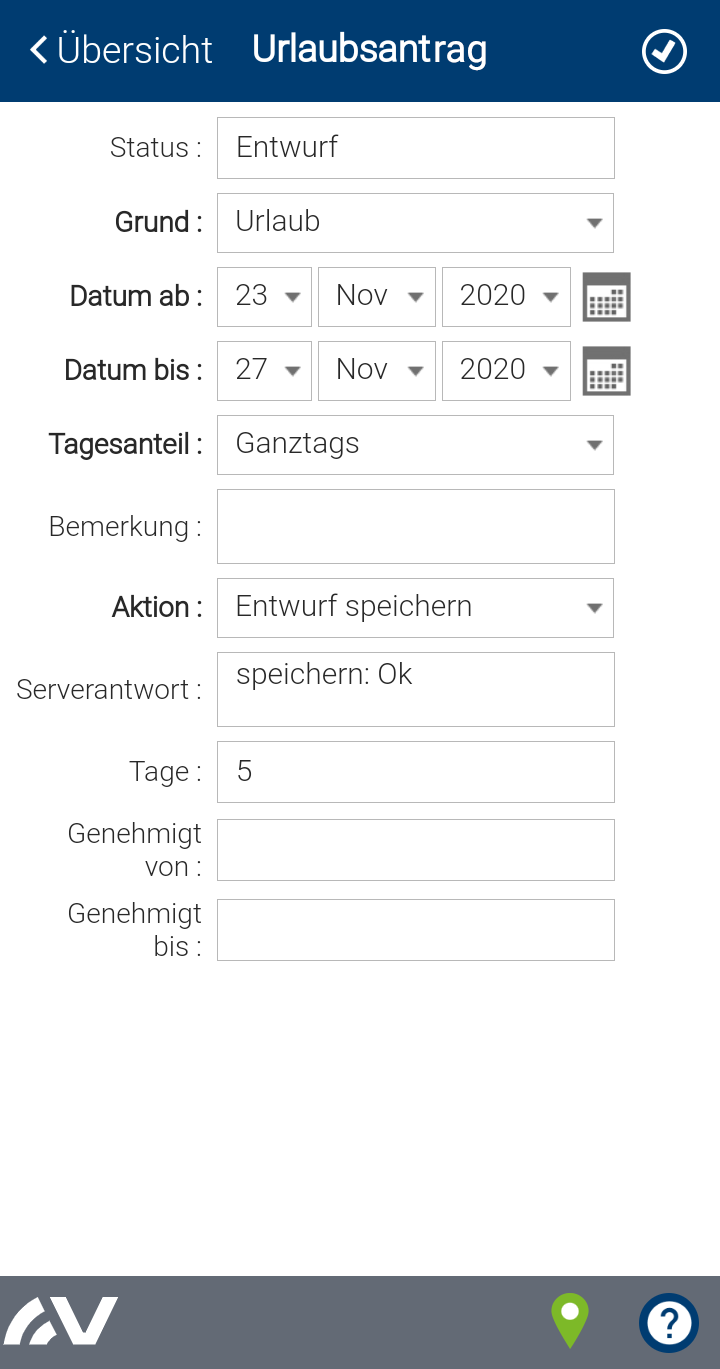Screen dimensions: 720x1369
Task: Click the Tage field showing 5
Action: point(415,771)
